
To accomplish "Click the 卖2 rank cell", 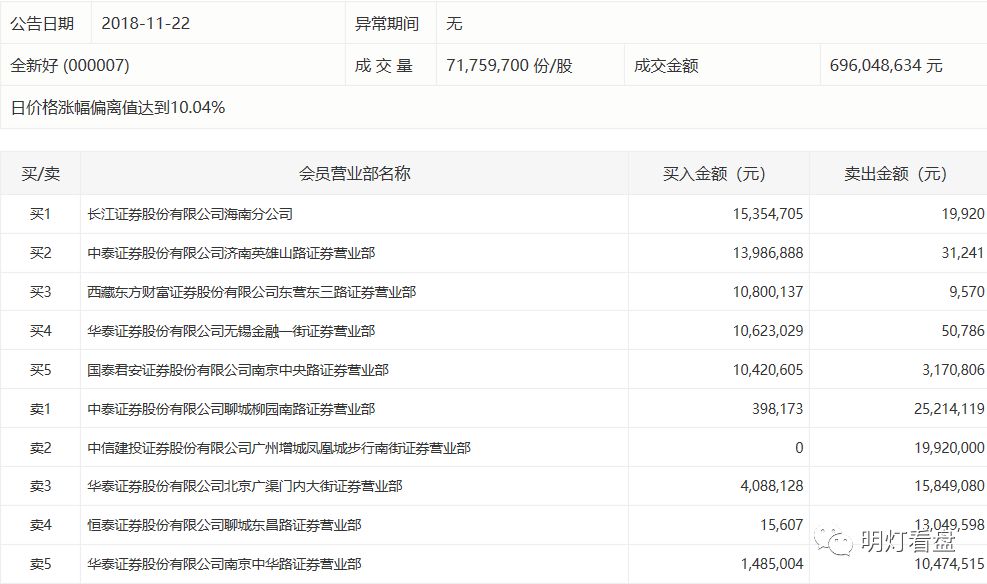I will coord(40,448).
